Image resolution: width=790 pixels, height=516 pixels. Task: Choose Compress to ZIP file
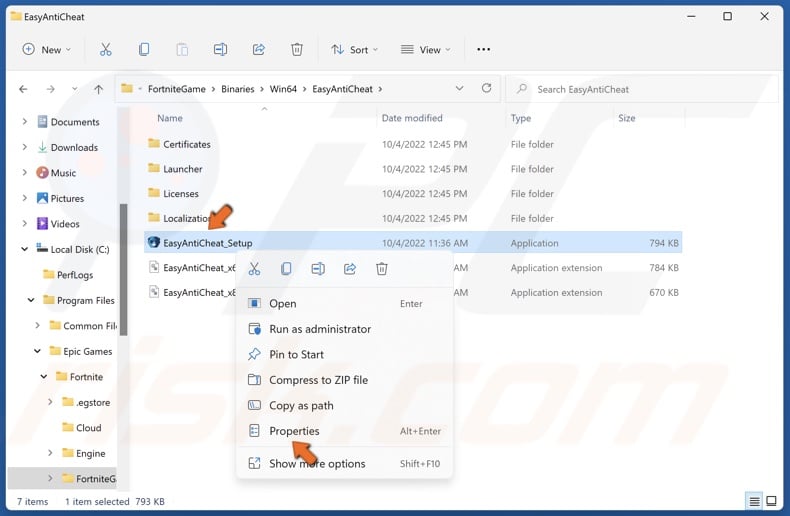pyautogui.click(x=344, y=380)
